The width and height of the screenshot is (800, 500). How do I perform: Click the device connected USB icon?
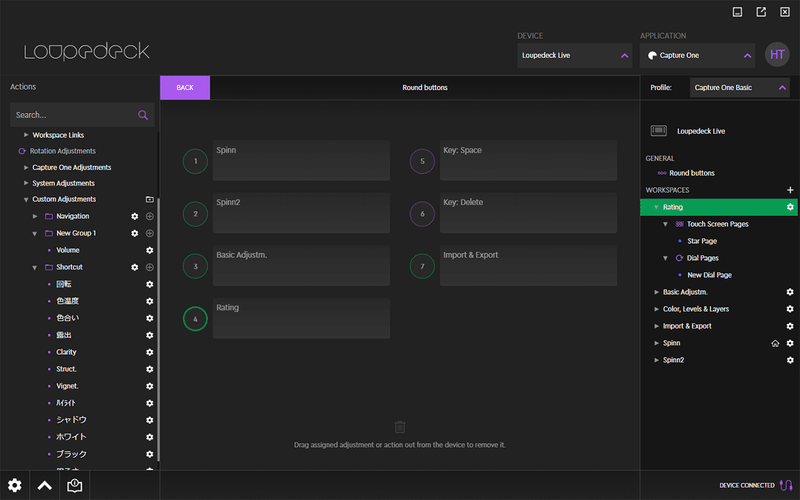pyautogui.click(x=786, y=485)
